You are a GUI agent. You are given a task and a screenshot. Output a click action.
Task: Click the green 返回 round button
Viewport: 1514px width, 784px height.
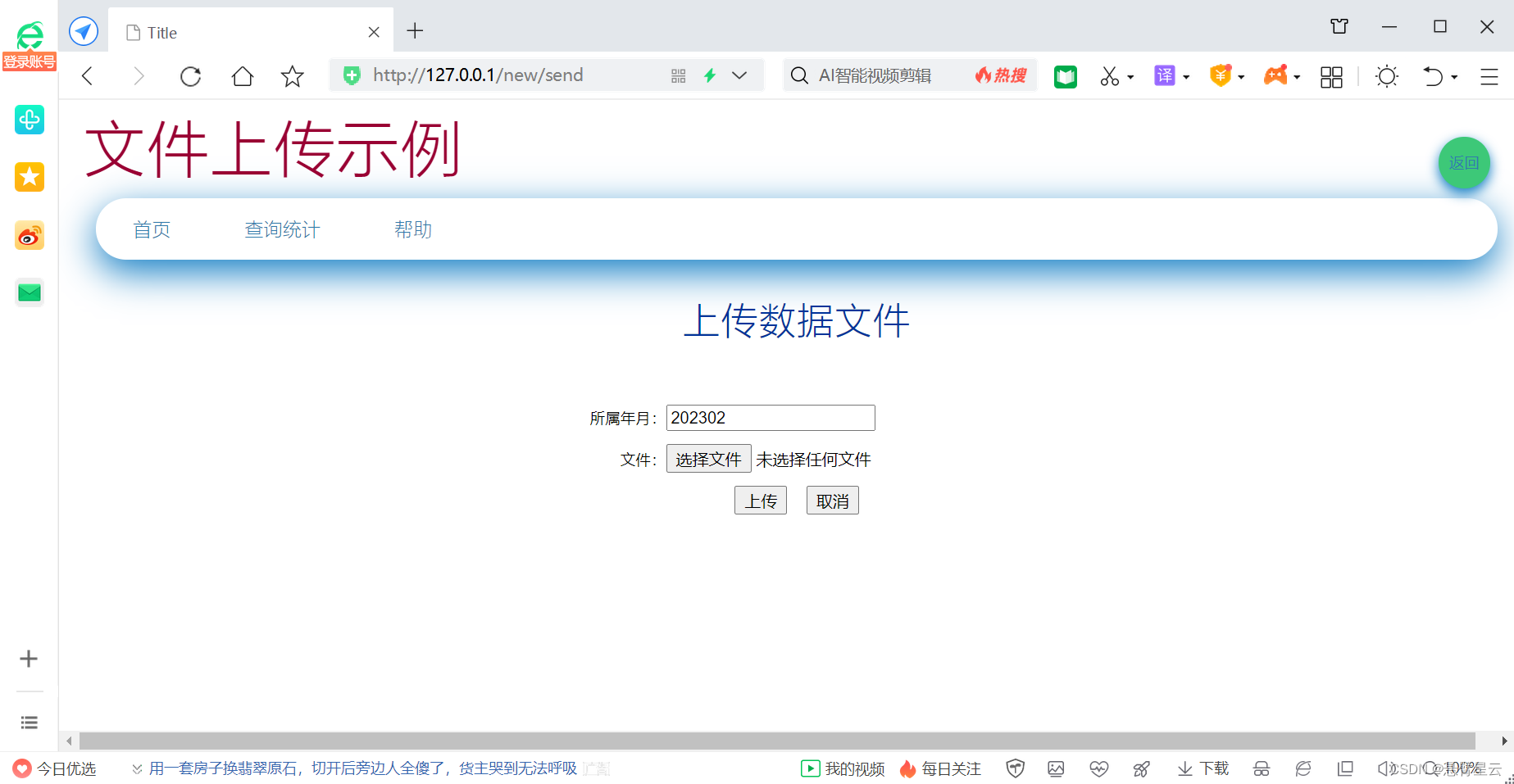[x=1464, y=162]
